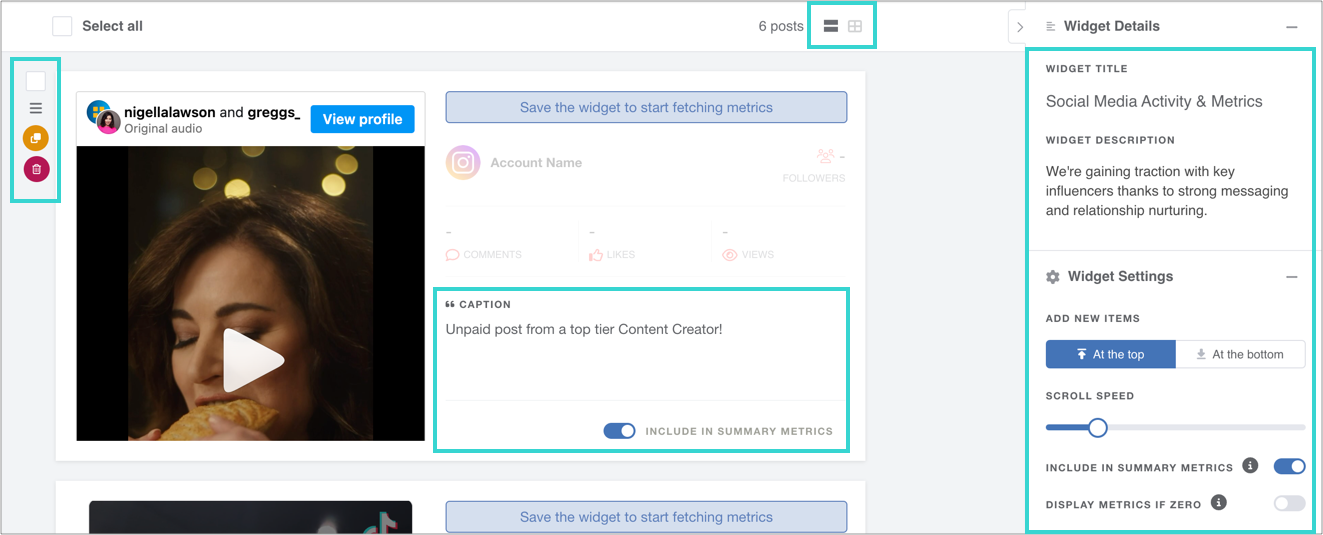Viewport: 1323px width, 535px height.
Task: Open greggs_ profile link
Action: pyautogui.click(x=274, y=112)
